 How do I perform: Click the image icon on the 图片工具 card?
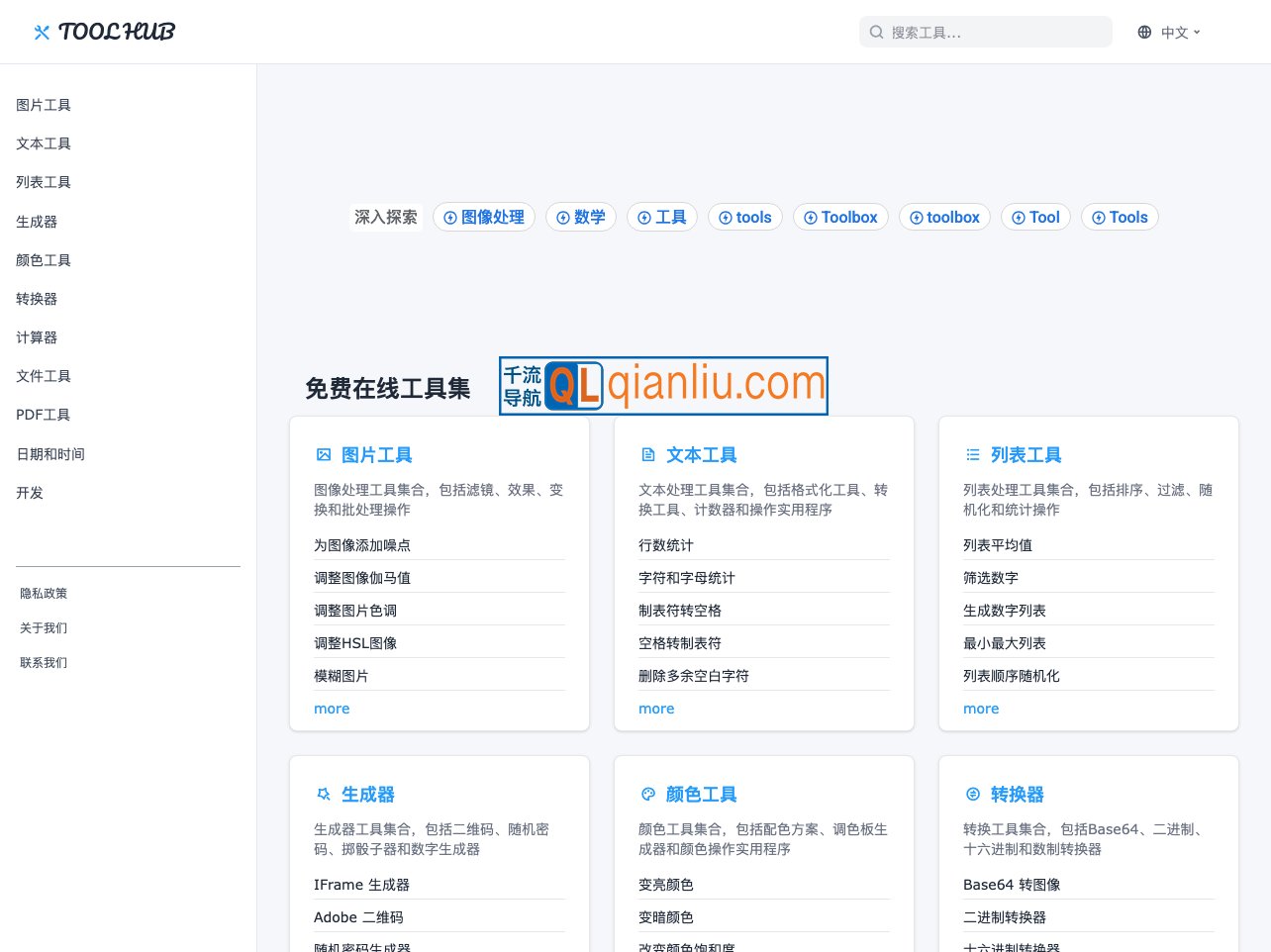pyautogui.click(x=324, y=454)
